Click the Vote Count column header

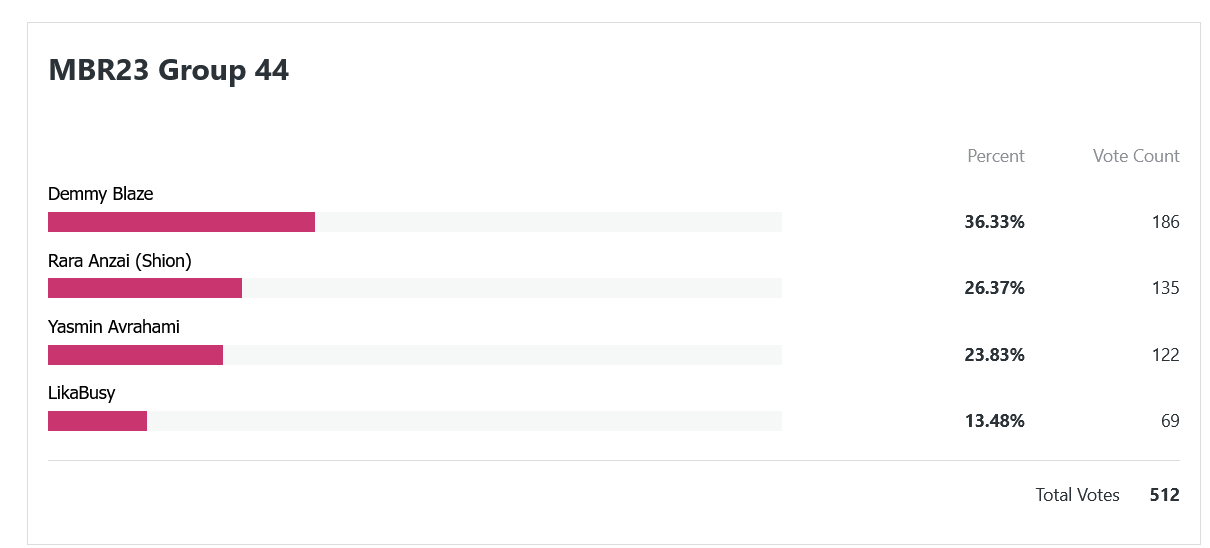1136,156
